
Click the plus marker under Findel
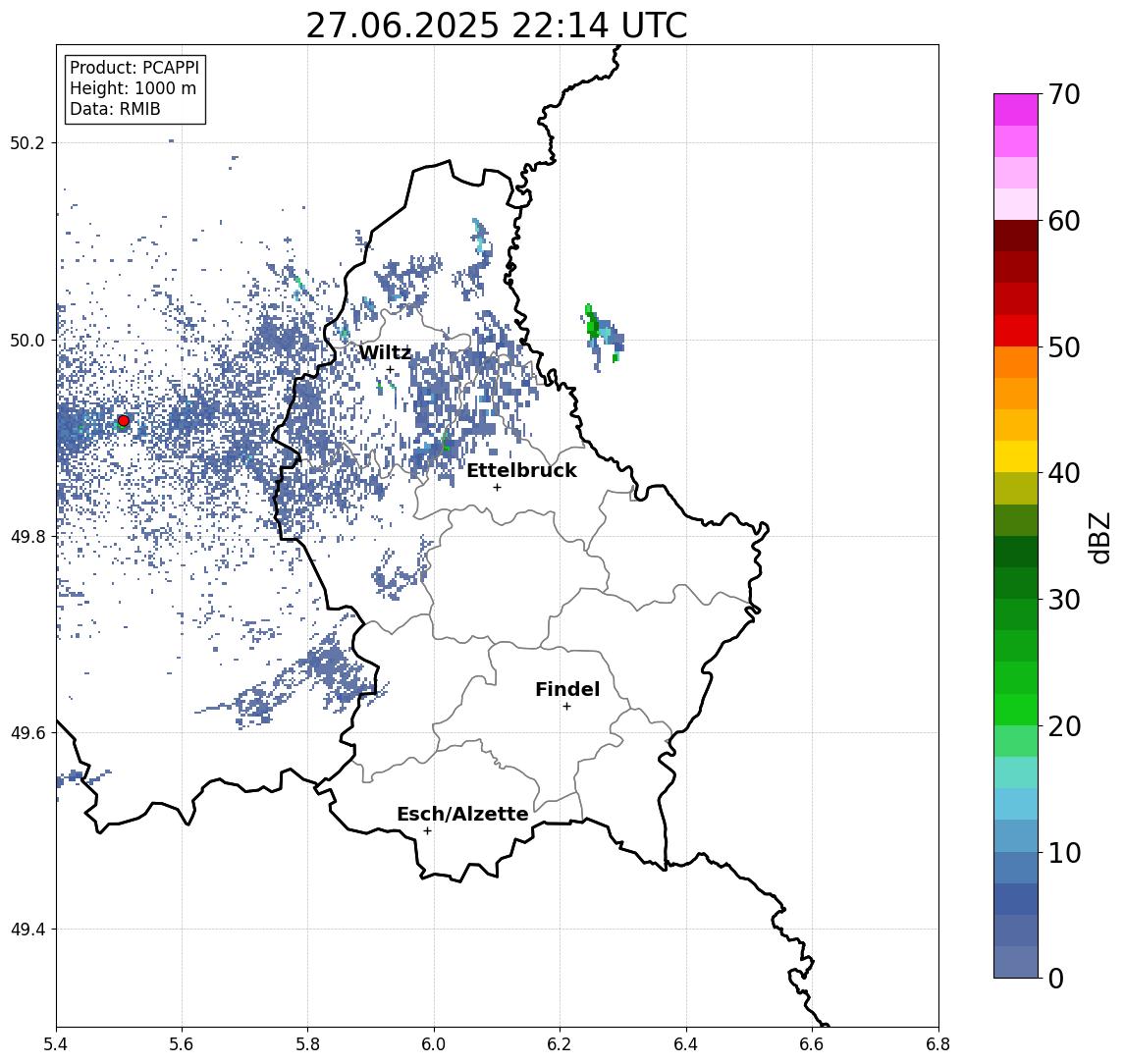[x=566, y=707]
